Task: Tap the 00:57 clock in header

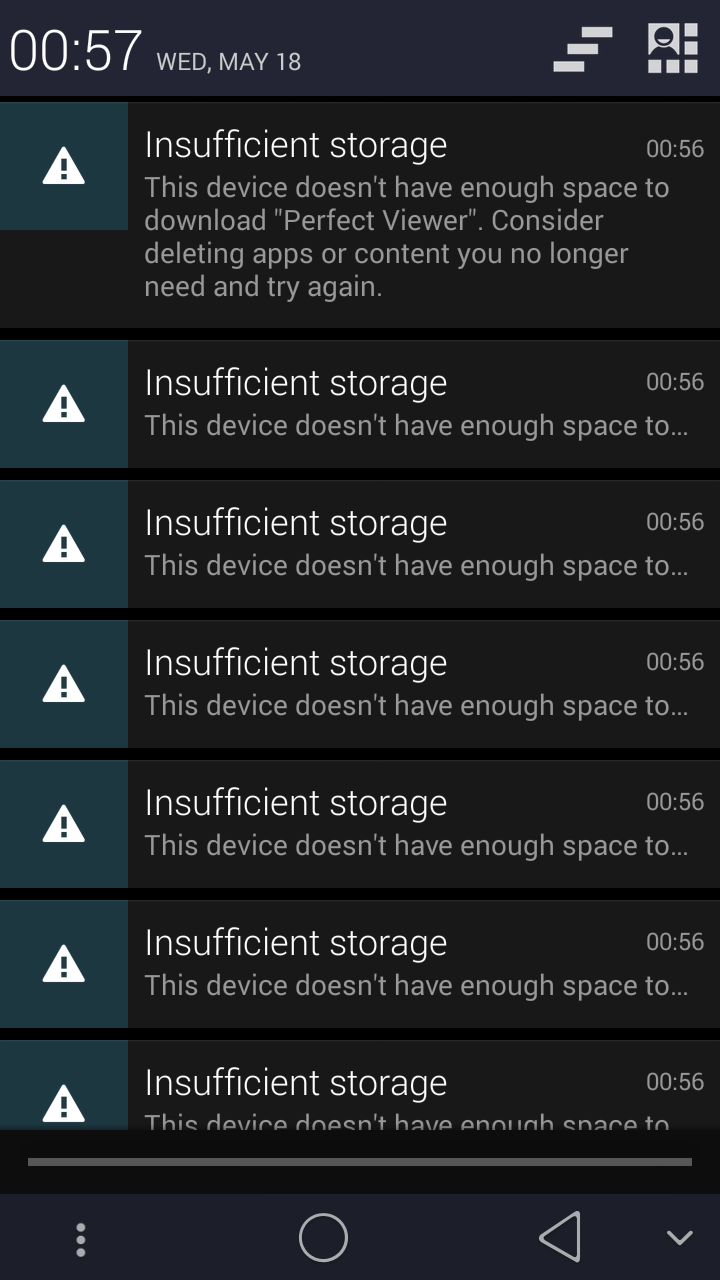Action: click(76, 50)
